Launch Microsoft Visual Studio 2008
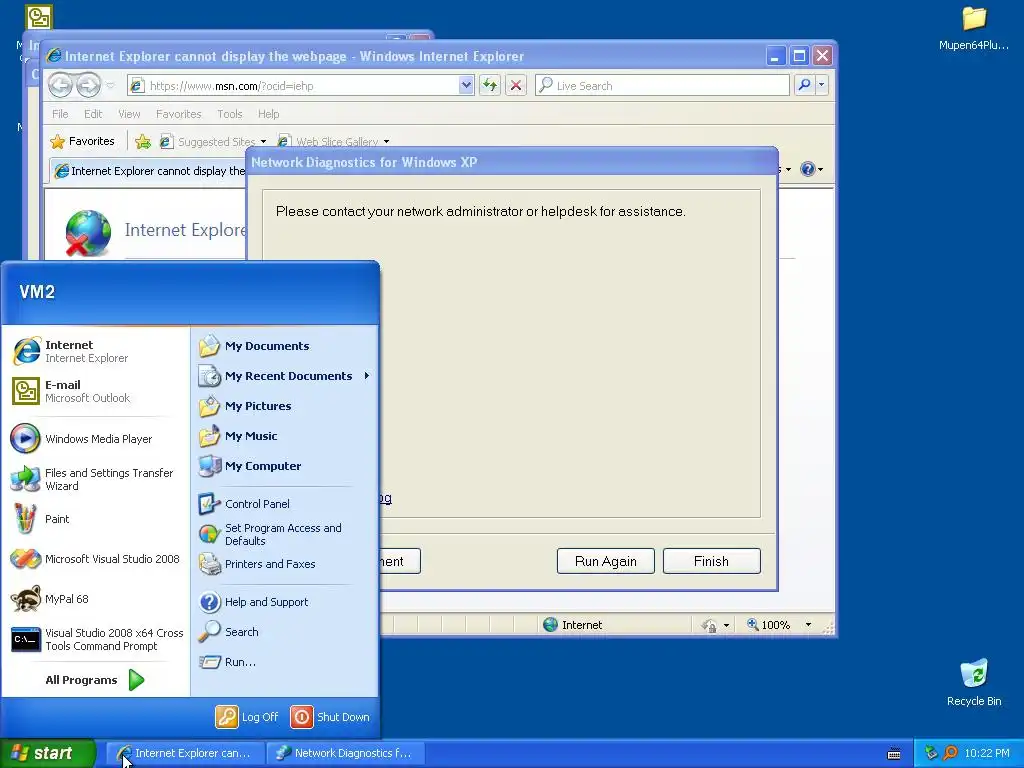 tap(95, 559)
